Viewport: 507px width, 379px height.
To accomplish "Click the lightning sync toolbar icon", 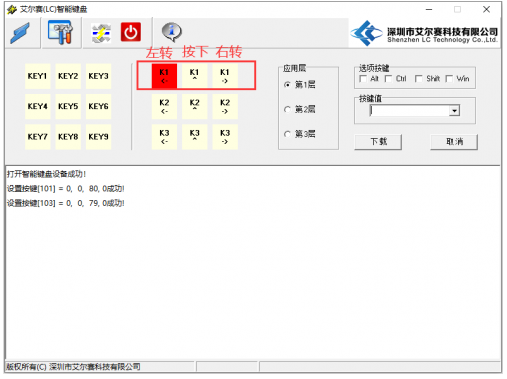I will (x=101, y=33).
